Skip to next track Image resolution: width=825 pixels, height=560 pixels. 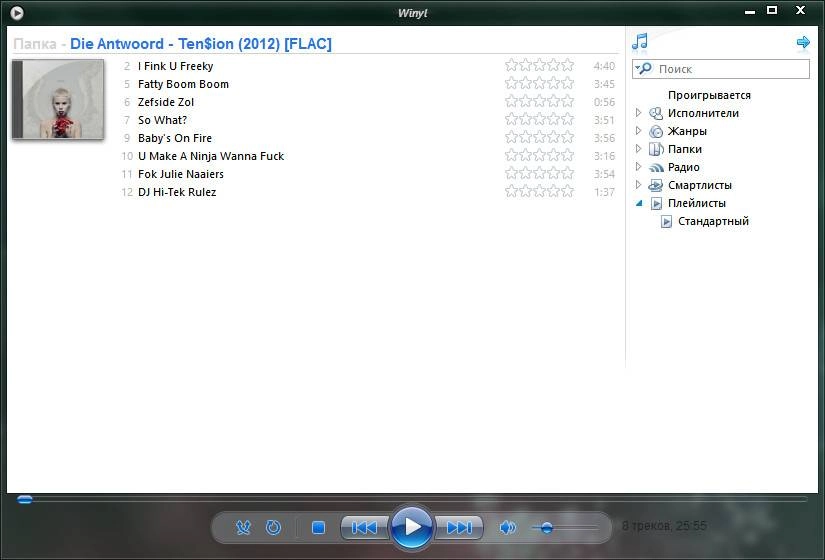pos(459,527)
